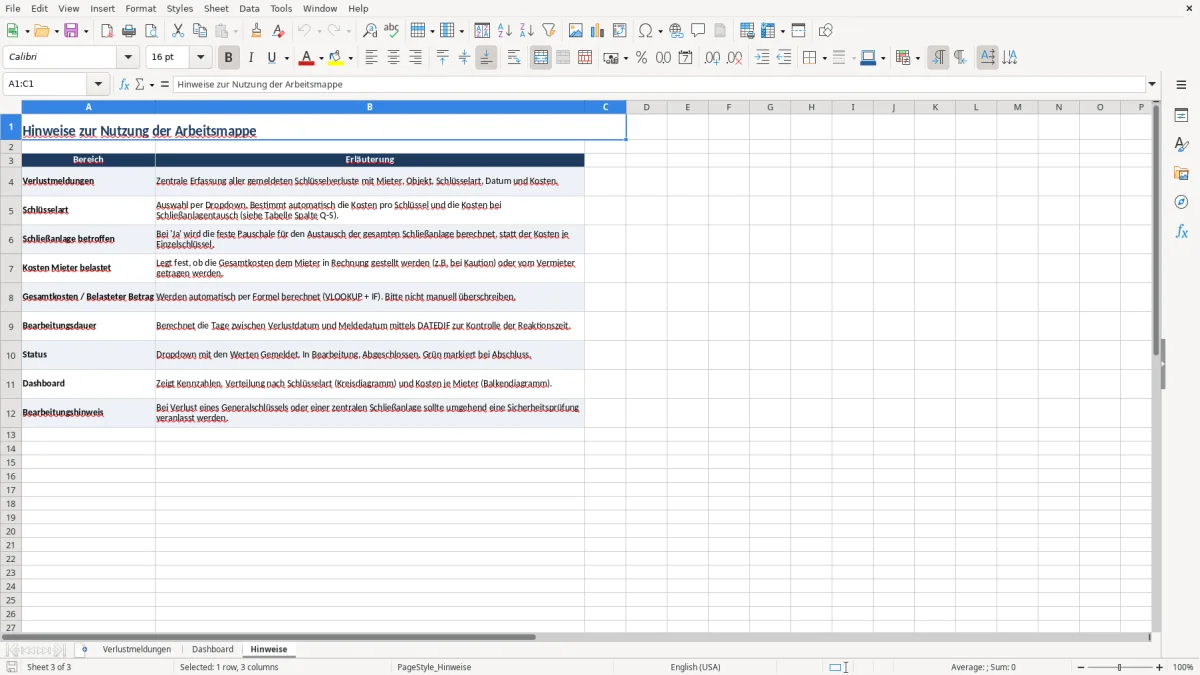Open the sidebar Navigator compass icon
This screenshot has height=675, width=1200.
click(1181, 202)
